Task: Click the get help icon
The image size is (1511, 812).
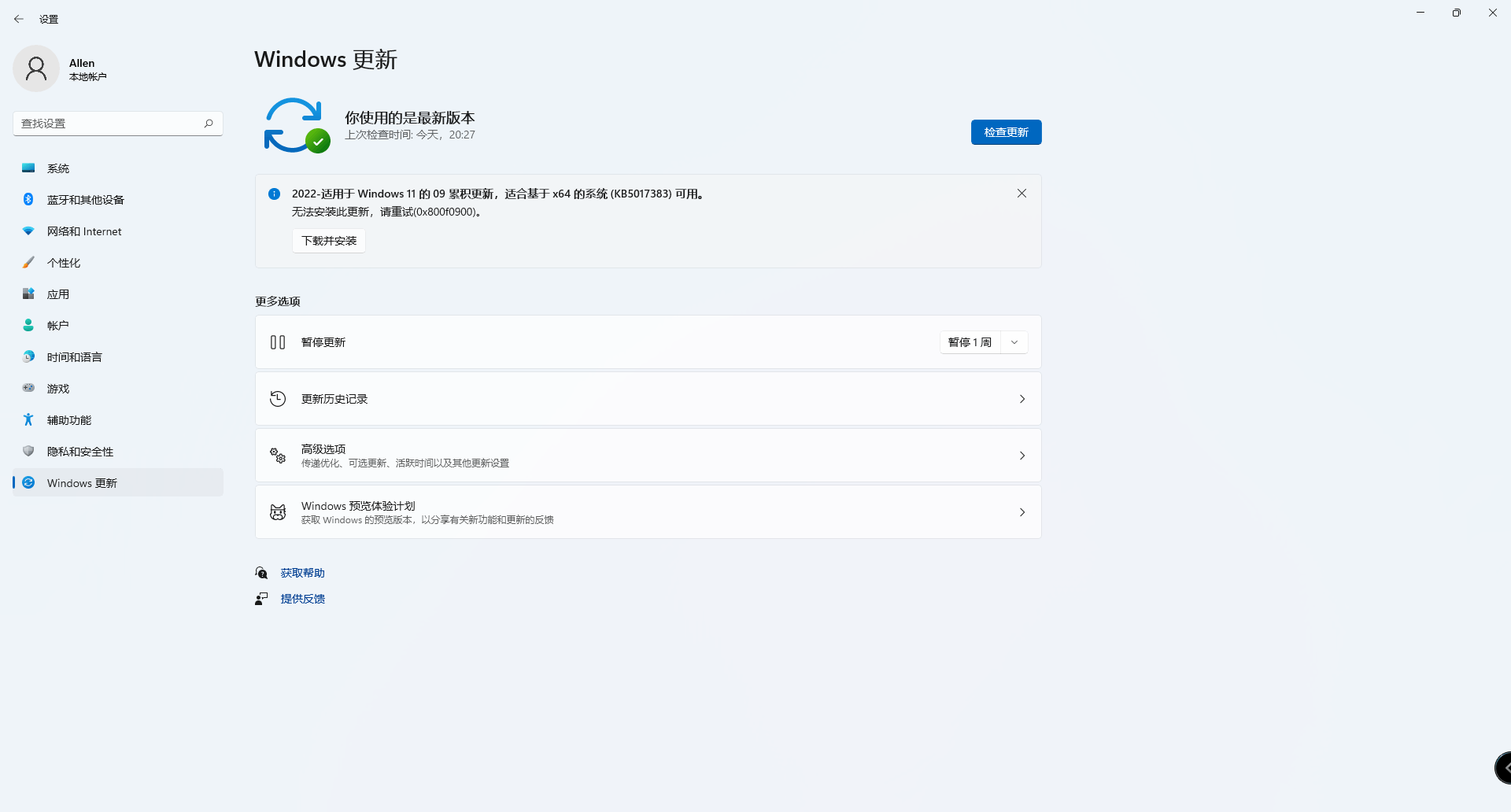Action: pos(261,573)
